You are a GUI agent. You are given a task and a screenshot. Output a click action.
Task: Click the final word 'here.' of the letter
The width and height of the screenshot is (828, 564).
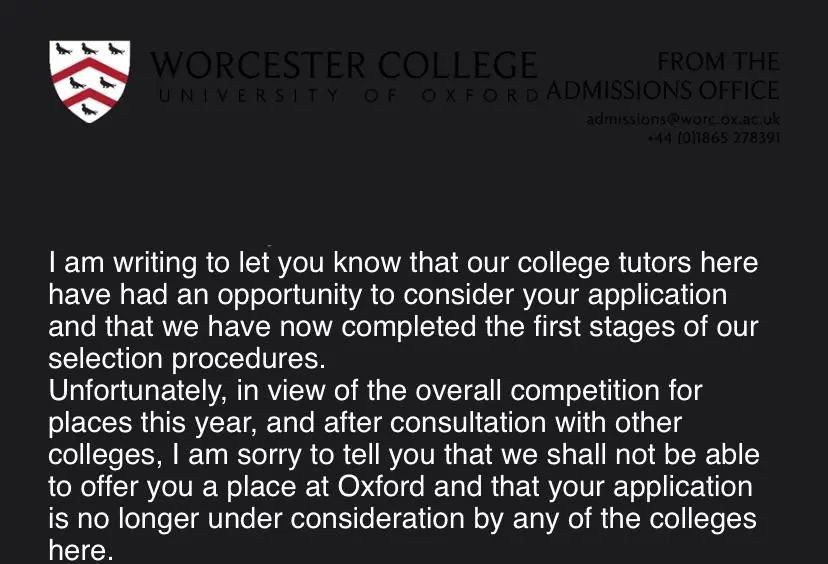81,551
